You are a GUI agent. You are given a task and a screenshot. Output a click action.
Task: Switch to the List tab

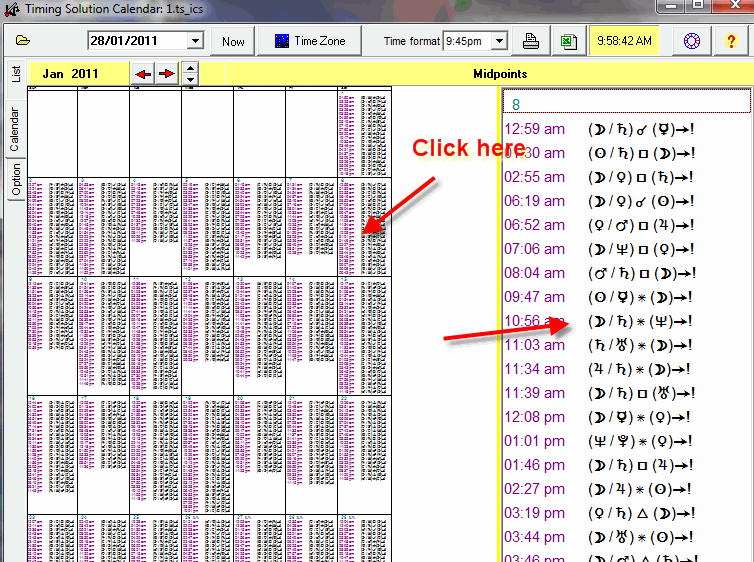click(x=15, y=74)
